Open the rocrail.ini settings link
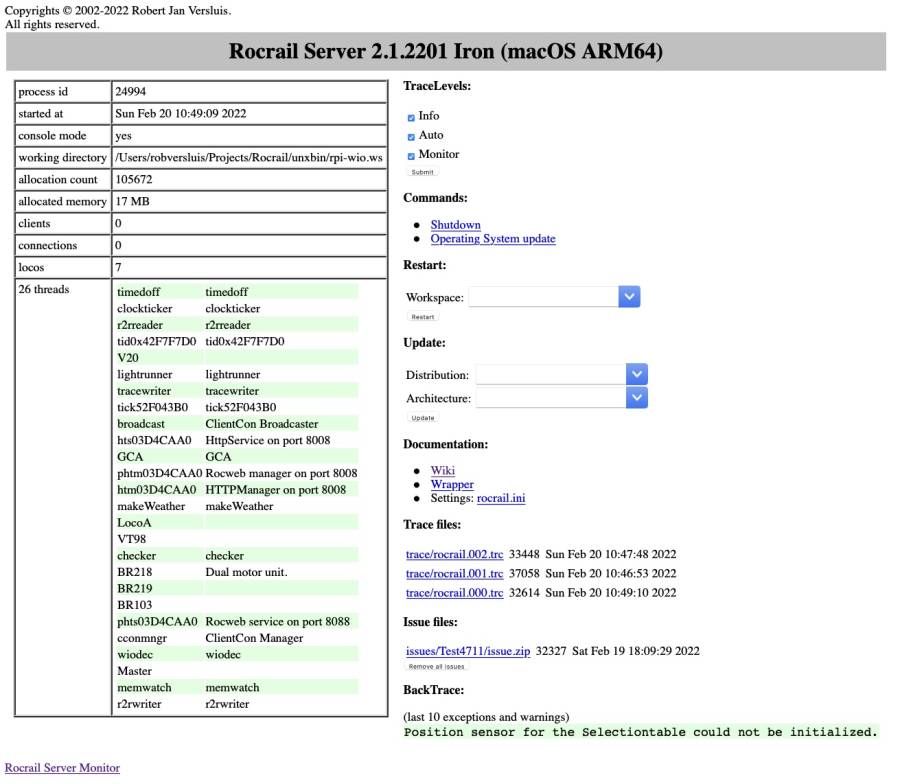 (500, 498)
